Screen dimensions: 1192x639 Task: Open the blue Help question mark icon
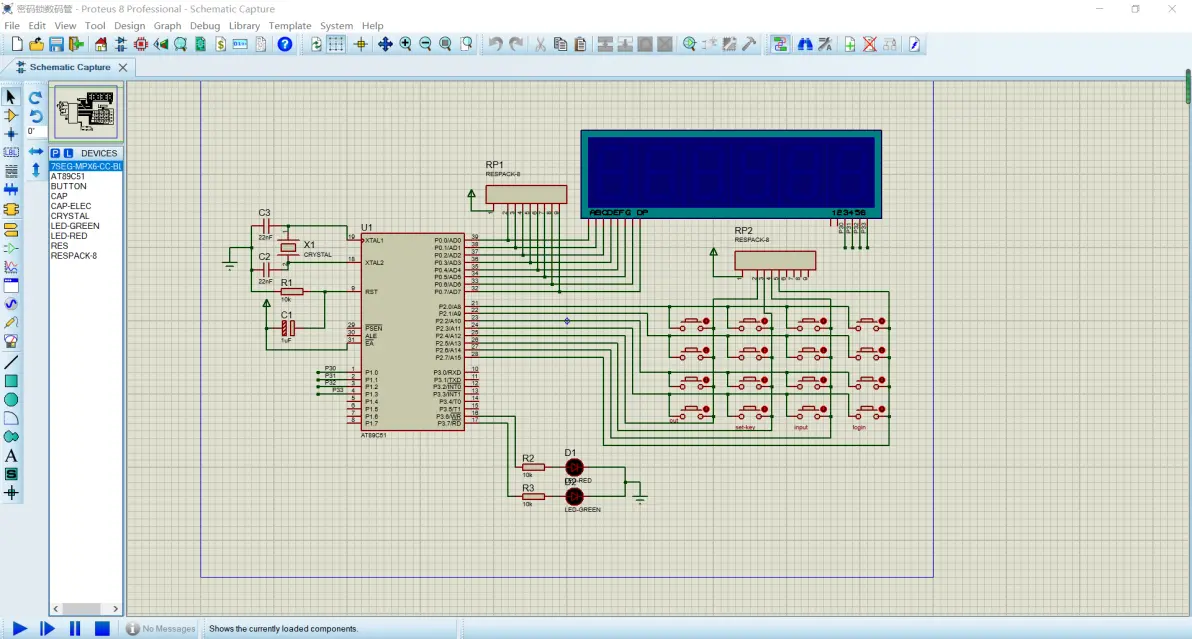[x=284, y=44]
